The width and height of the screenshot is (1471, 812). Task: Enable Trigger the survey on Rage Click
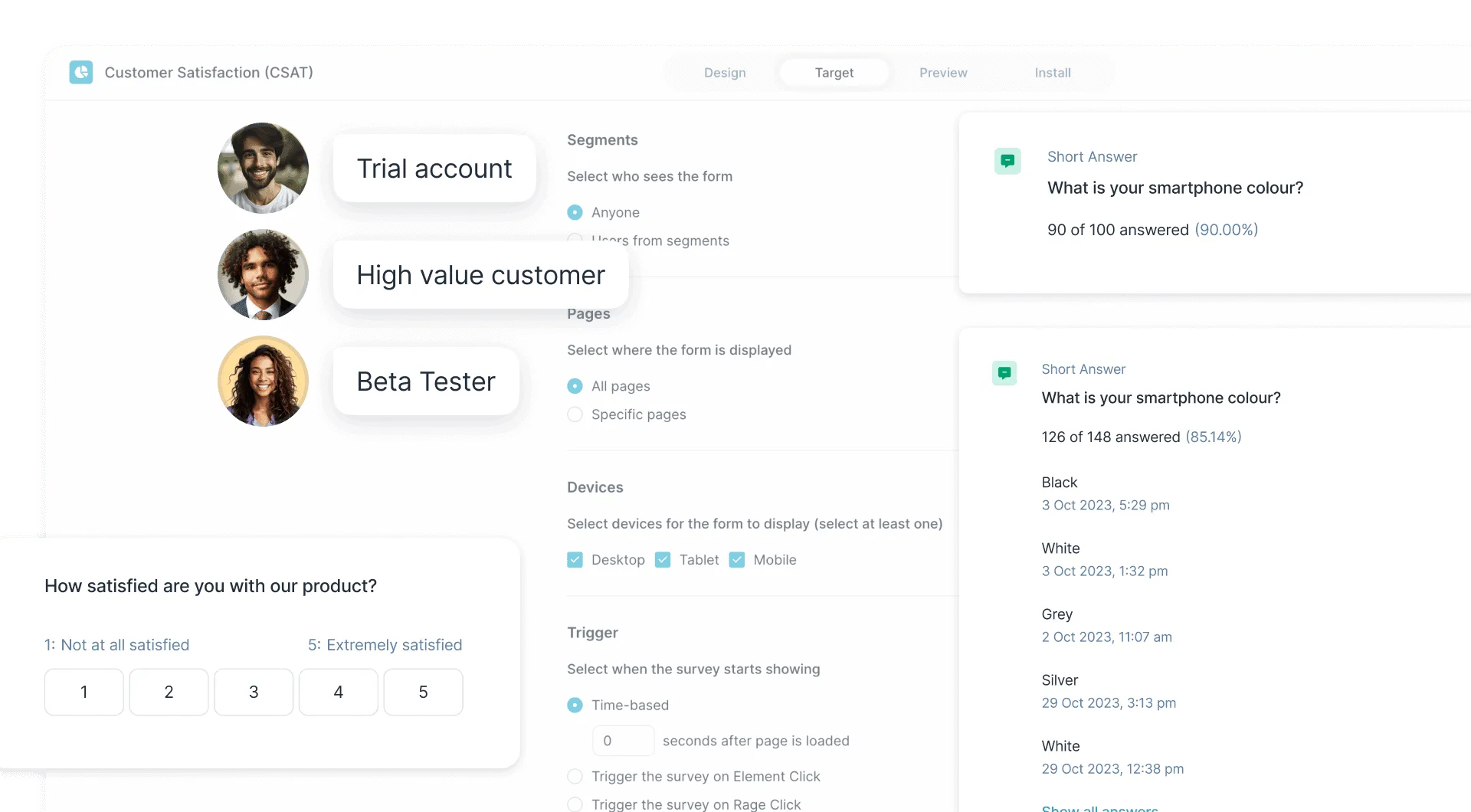[x=575, y=804]
